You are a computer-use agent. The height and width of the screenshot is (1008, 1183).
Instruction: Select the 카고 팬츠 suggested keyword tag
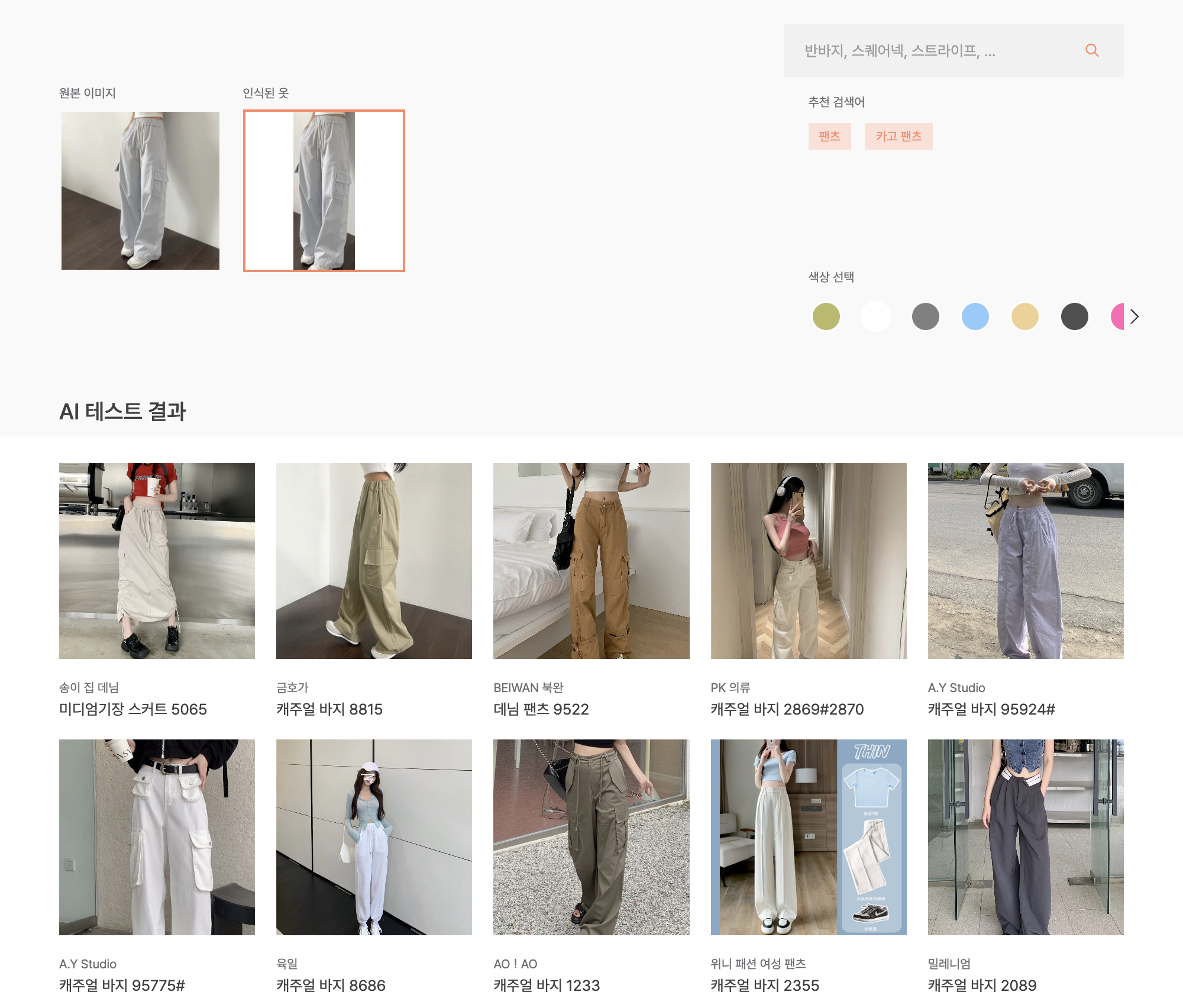pyautogui.click(x=898, y=136)
